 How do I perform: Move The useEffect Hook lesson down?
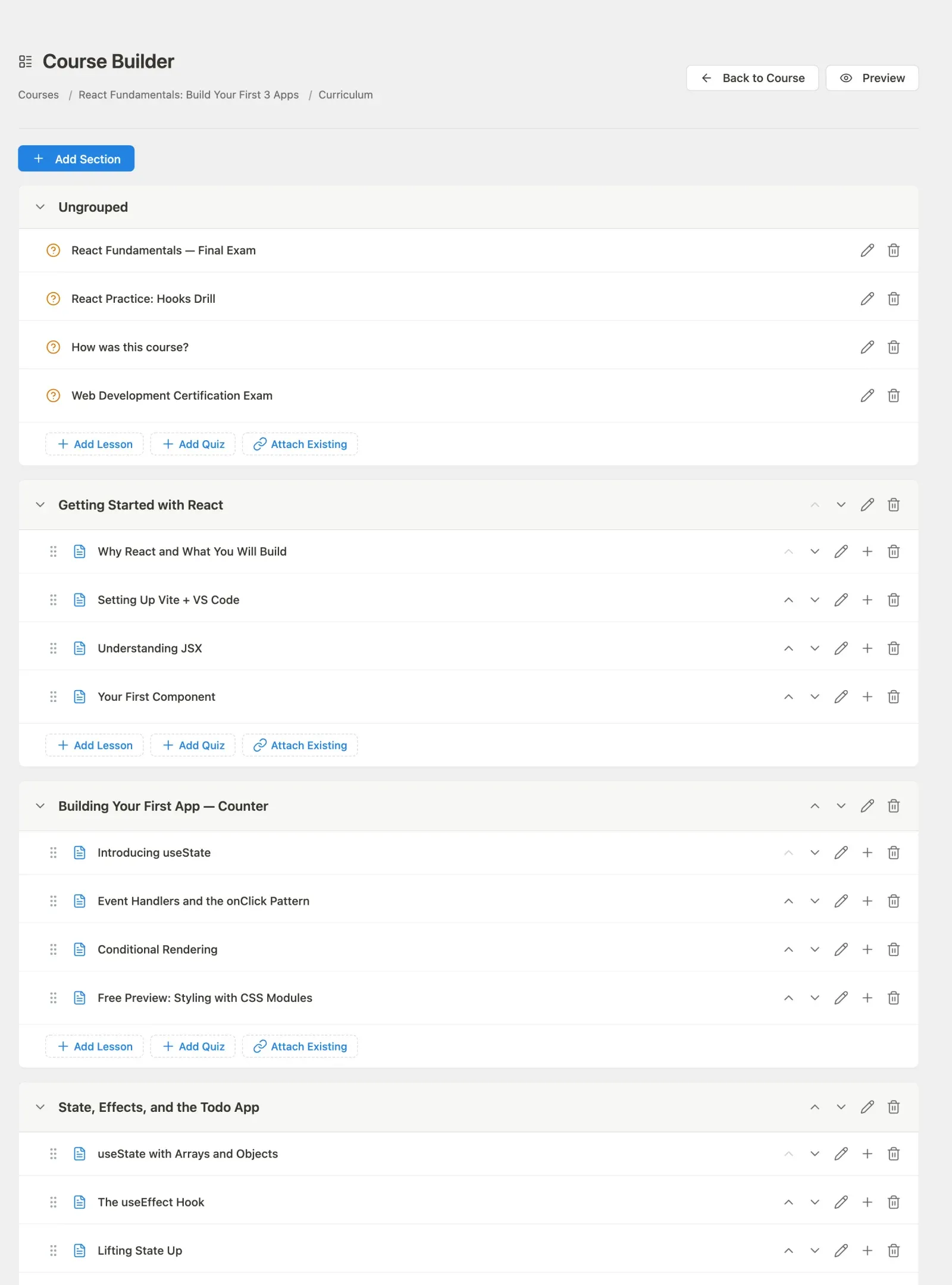pyautogui.click(x=815, y=1202)
